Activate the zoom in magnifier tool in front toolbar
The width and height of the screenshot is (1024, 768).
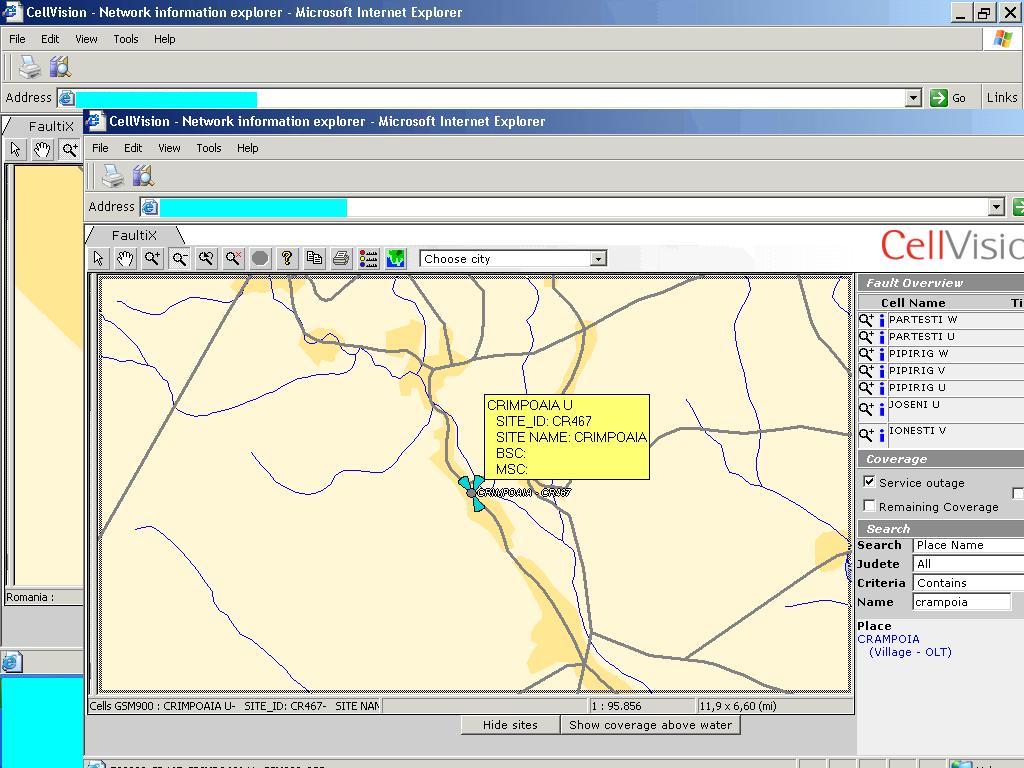tap(152, 259)
